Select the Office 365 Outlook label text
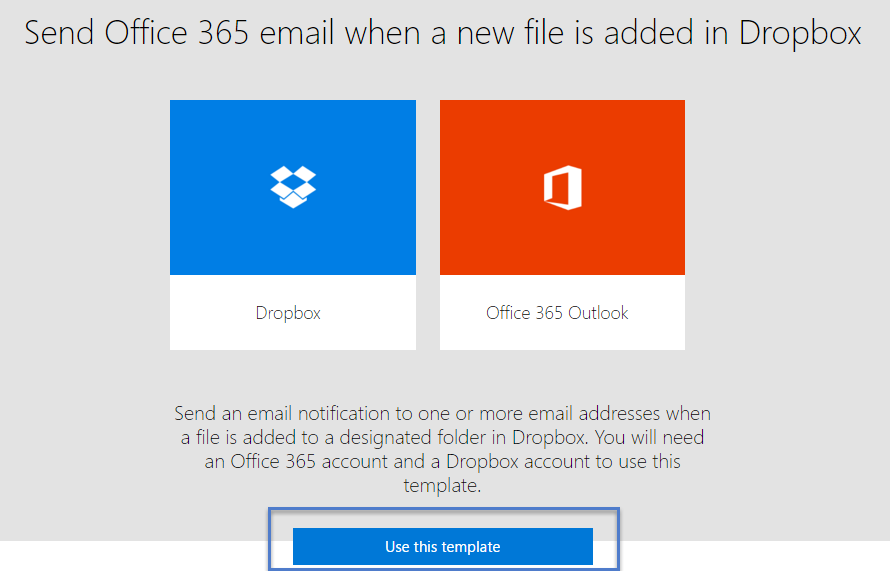 tap(557, 313)
